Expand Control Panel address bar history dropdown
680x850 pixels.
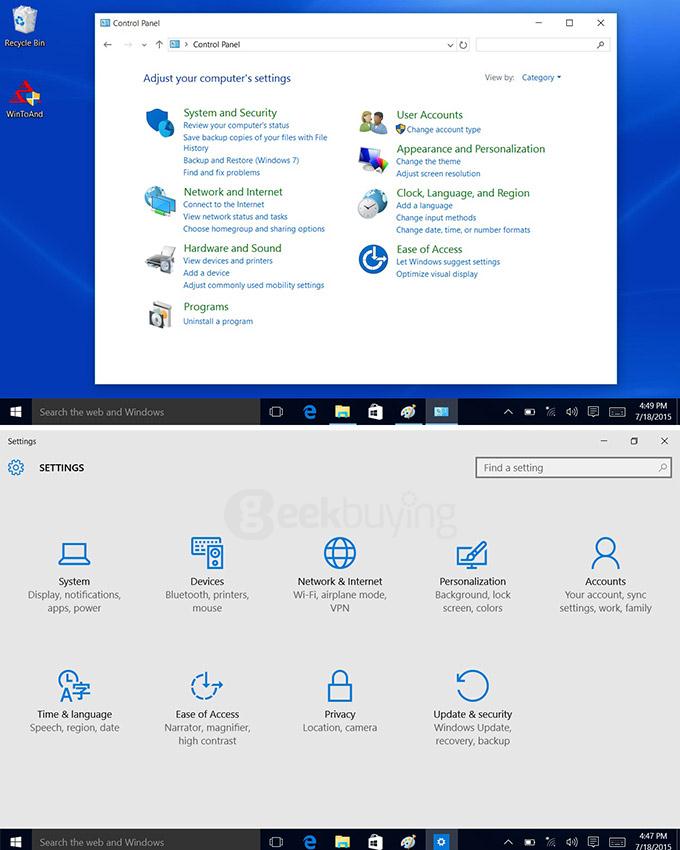450,45
